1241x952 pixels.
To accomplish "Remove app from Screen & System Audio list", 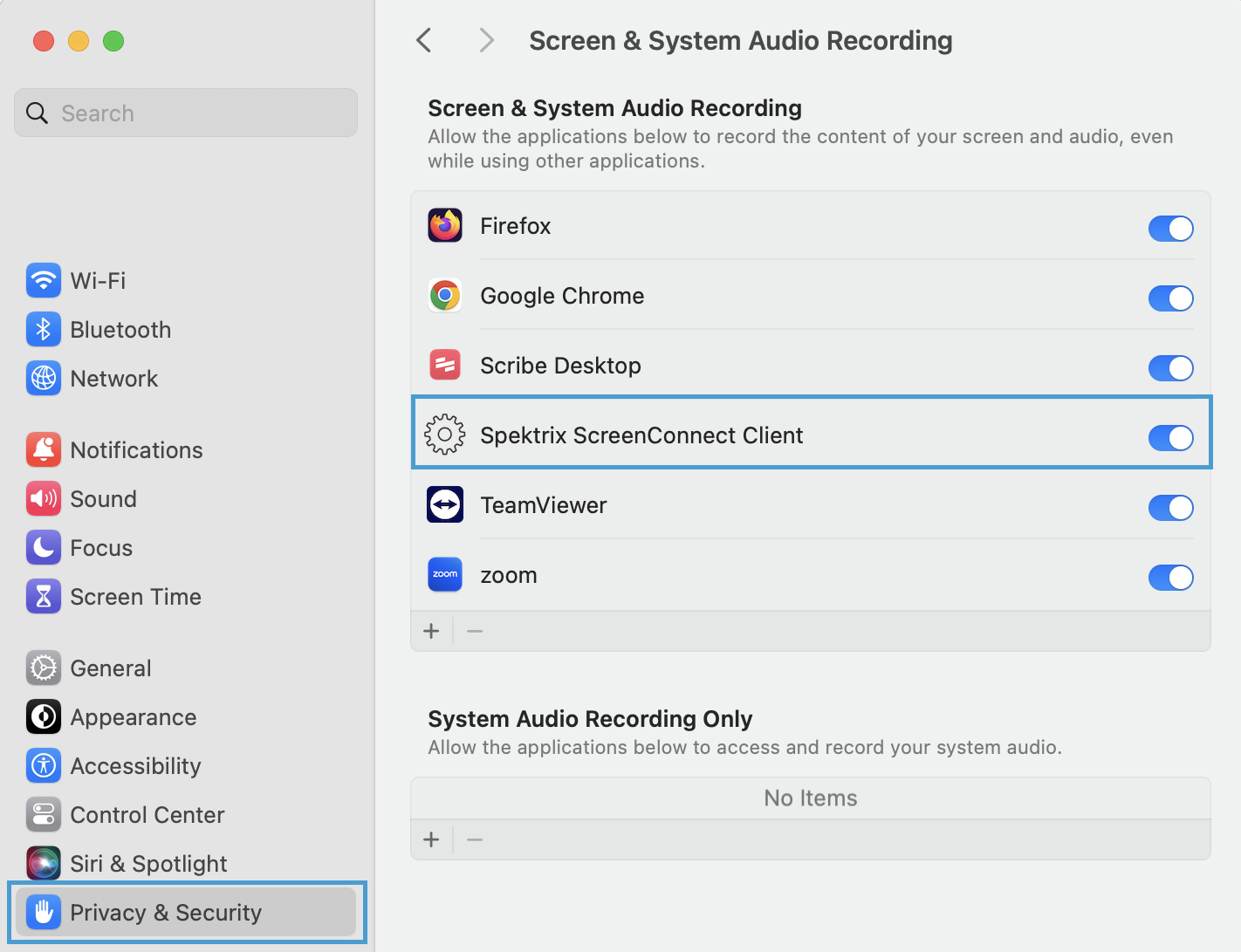I will [475, 631].
